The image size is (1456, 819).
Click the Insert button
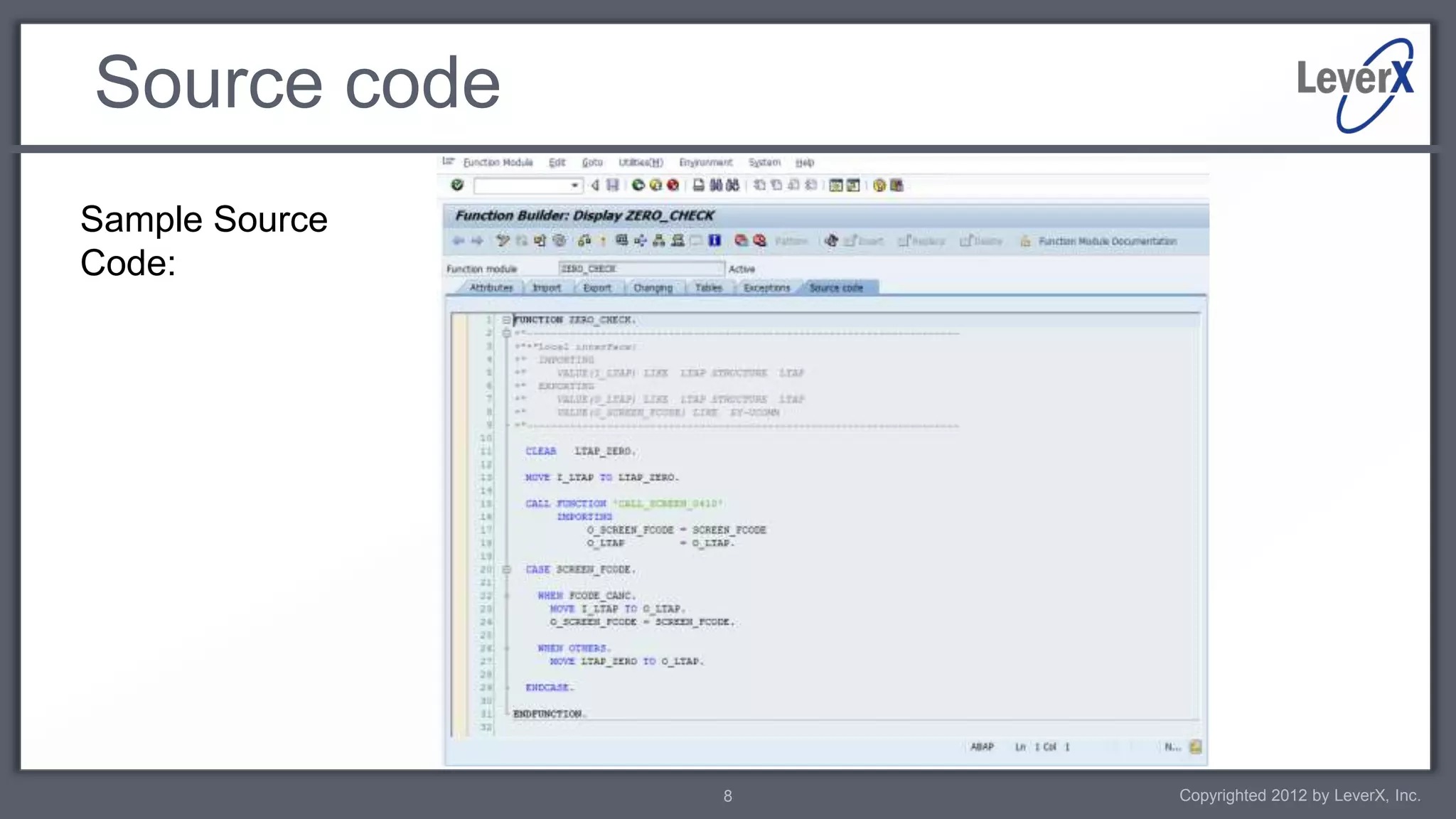tap(863, 241)
